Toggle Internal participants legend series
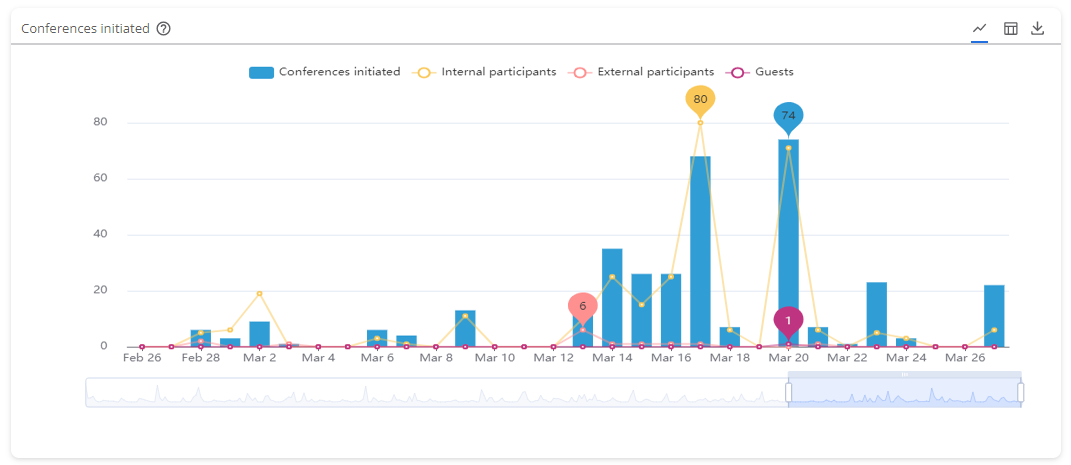The image size is (1071, 465). tap(485, 72)
